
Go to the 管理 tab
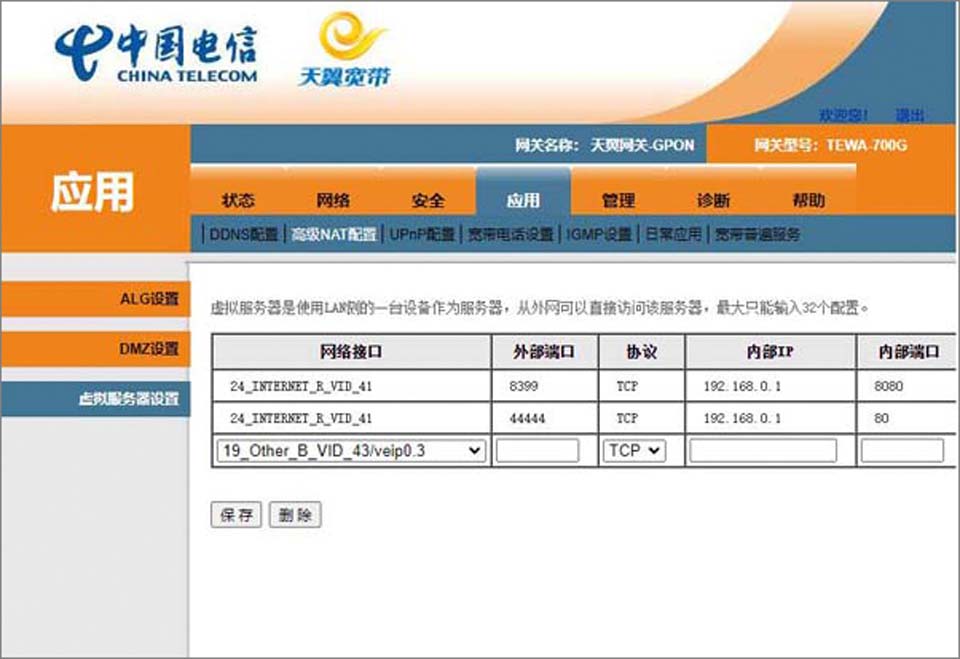618,200
